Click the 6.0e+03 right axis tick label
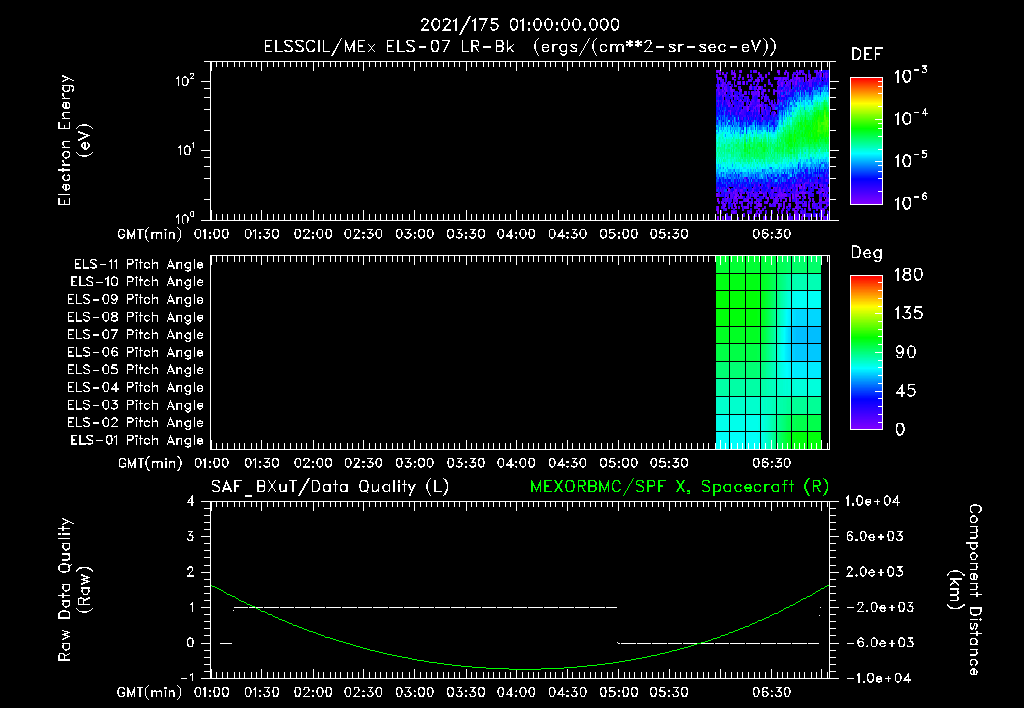1024x708 pixels. [874, 537]
